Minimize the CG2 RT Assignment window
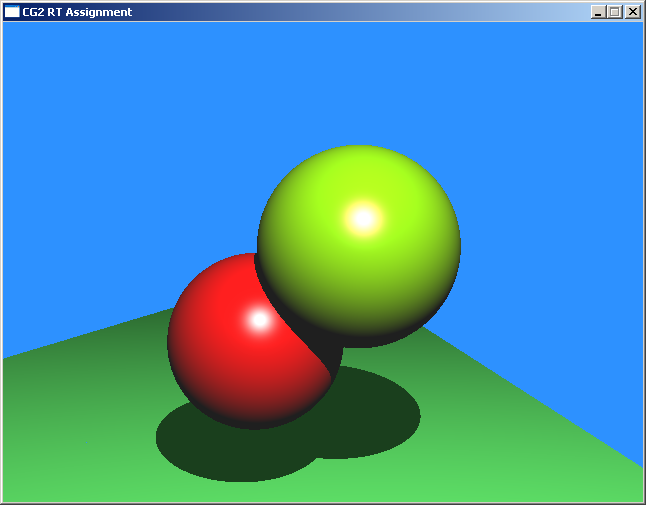This screenshot has height=505, width=646. click(x=598, y=12)
